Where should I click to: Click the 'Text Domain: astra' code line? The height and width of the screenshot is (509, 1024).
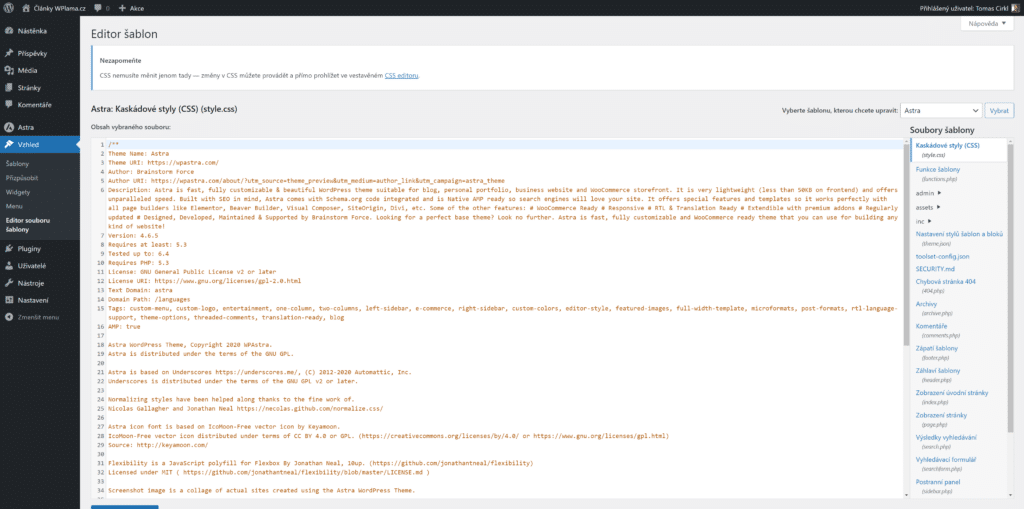pyautogui.click(x=141, y=289)
